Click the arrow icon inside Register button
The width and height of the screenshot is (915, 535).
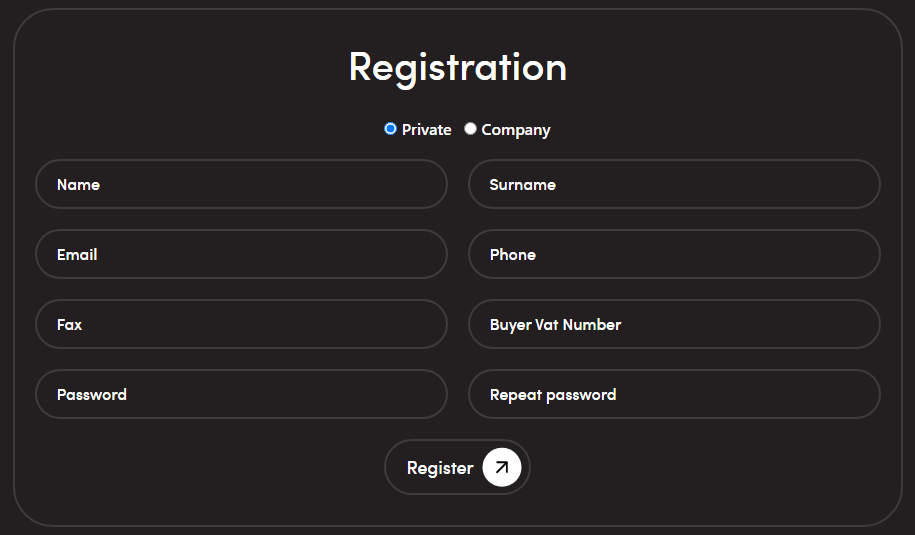click(x=502, y=467)
